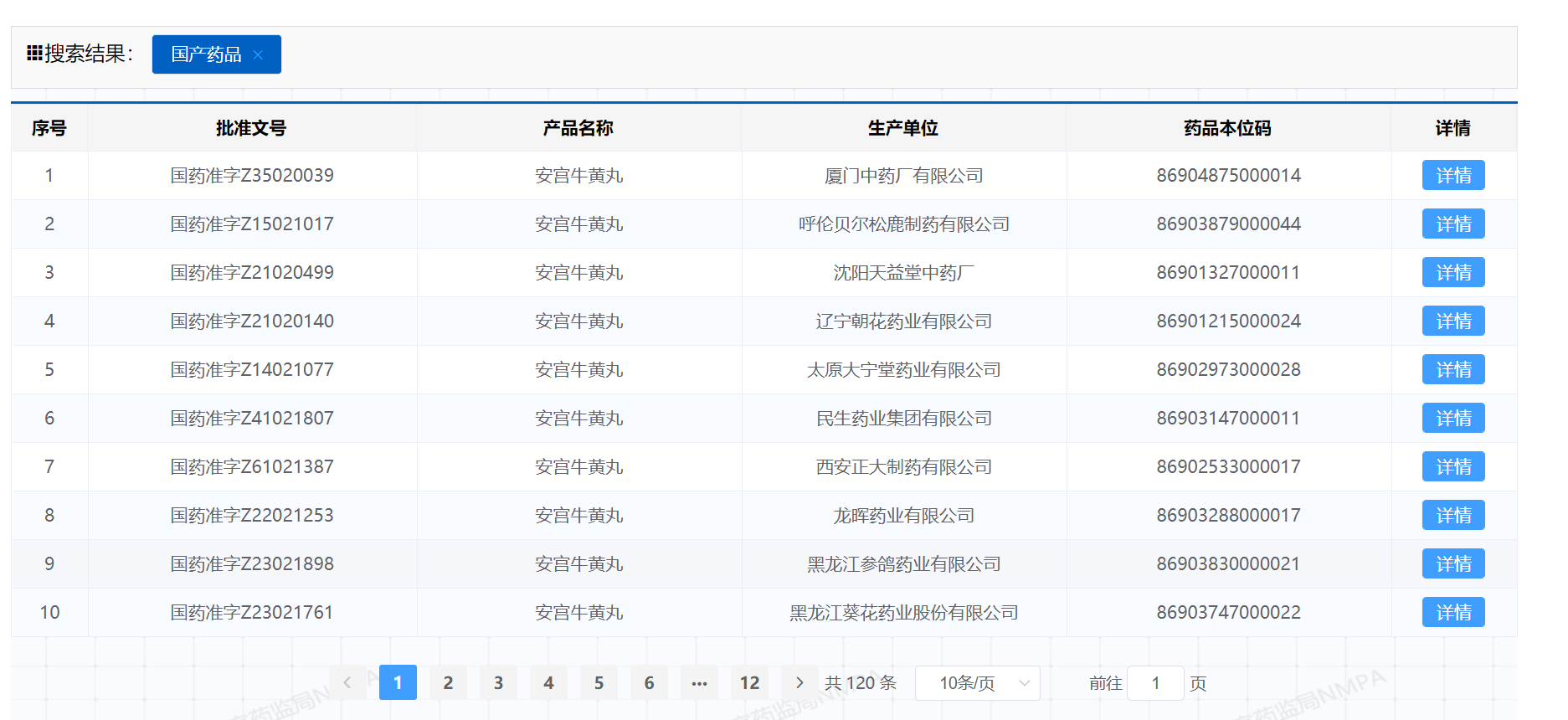Jump to page 2
The image size is (1568, 720).
coord(448,683)
